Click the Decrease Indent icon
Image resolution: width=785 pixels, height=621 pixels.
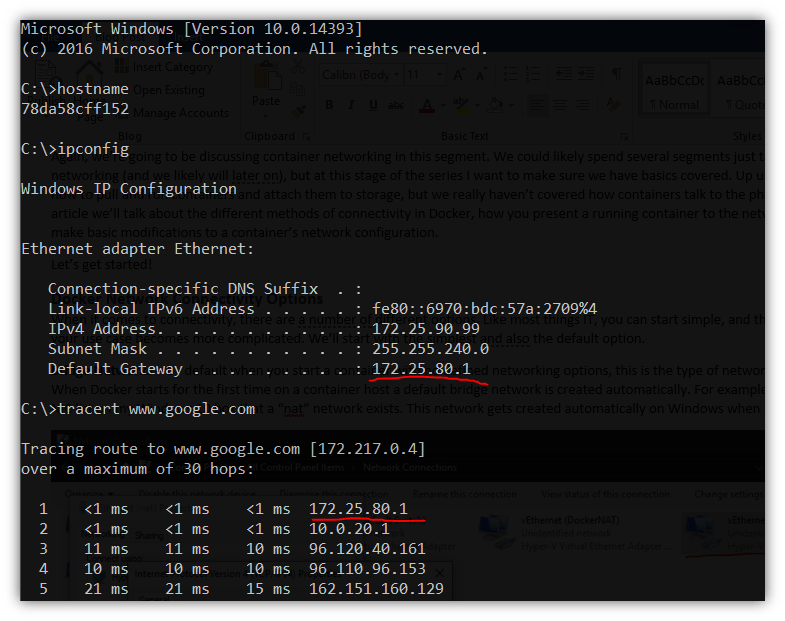click(x=564, y=74)
